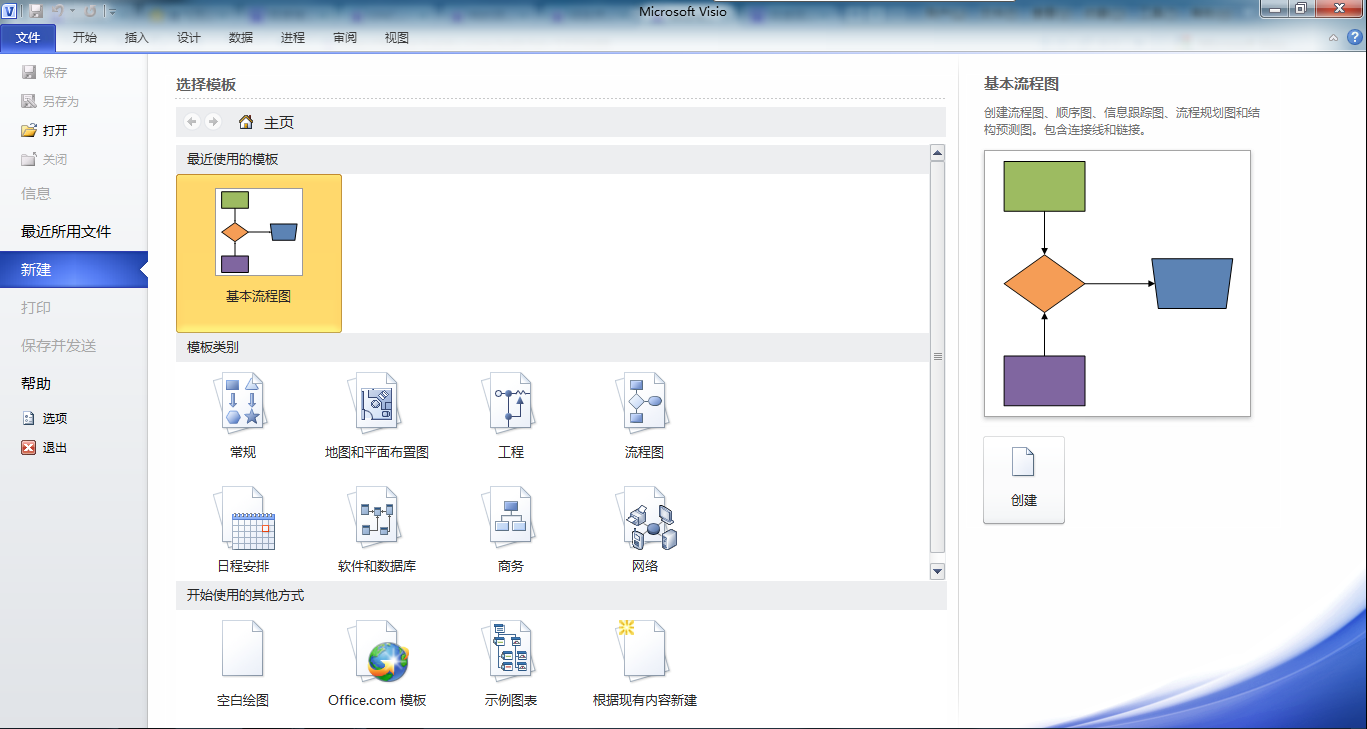Image resolution: width=1367 pixels, height=729 pixels.
Task: Open the Quick Access Toolbar customize dropdown
Action: [112, 12]
